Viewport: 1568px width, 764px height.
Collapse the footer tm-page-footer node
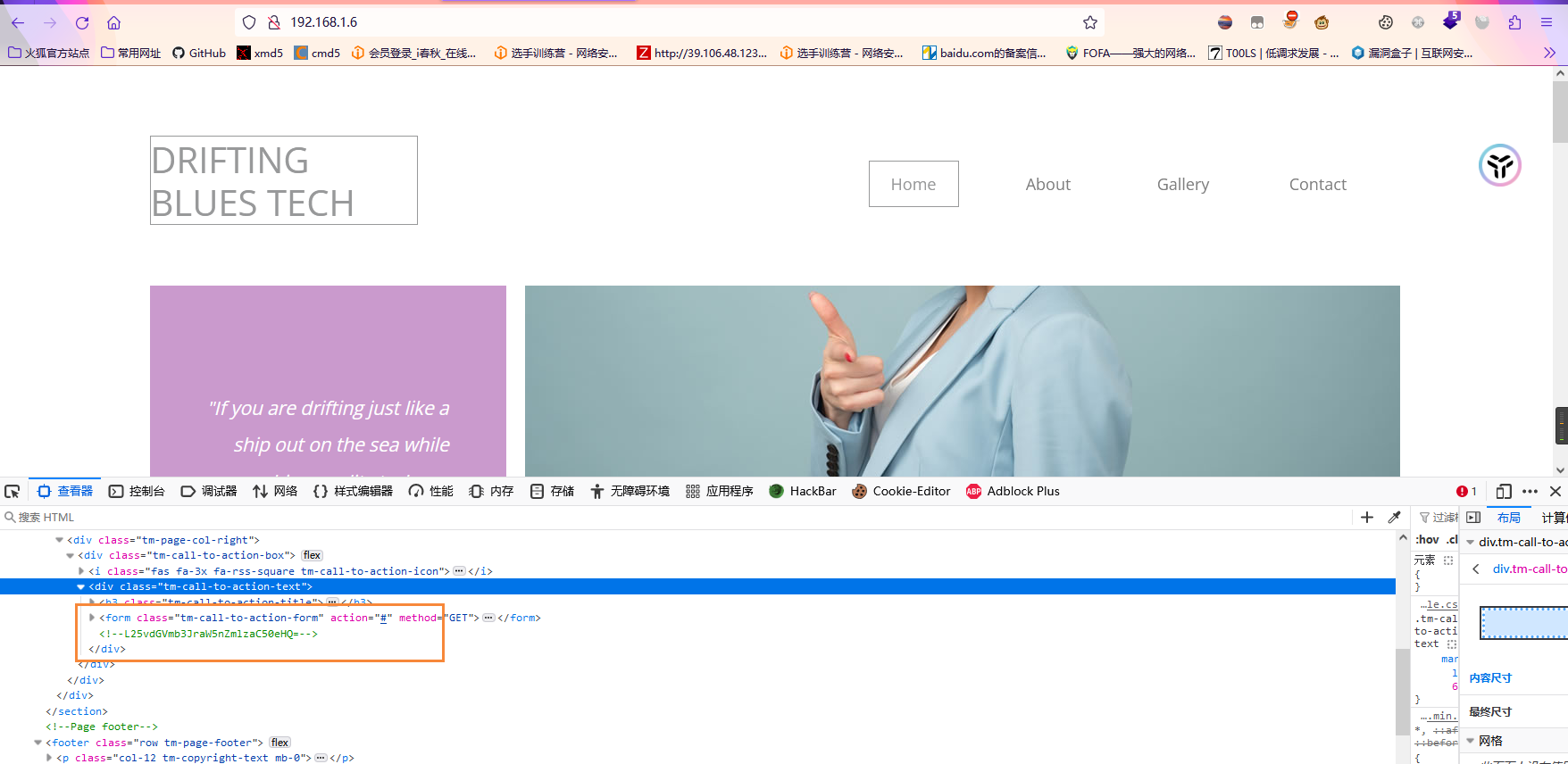[38, 743]
